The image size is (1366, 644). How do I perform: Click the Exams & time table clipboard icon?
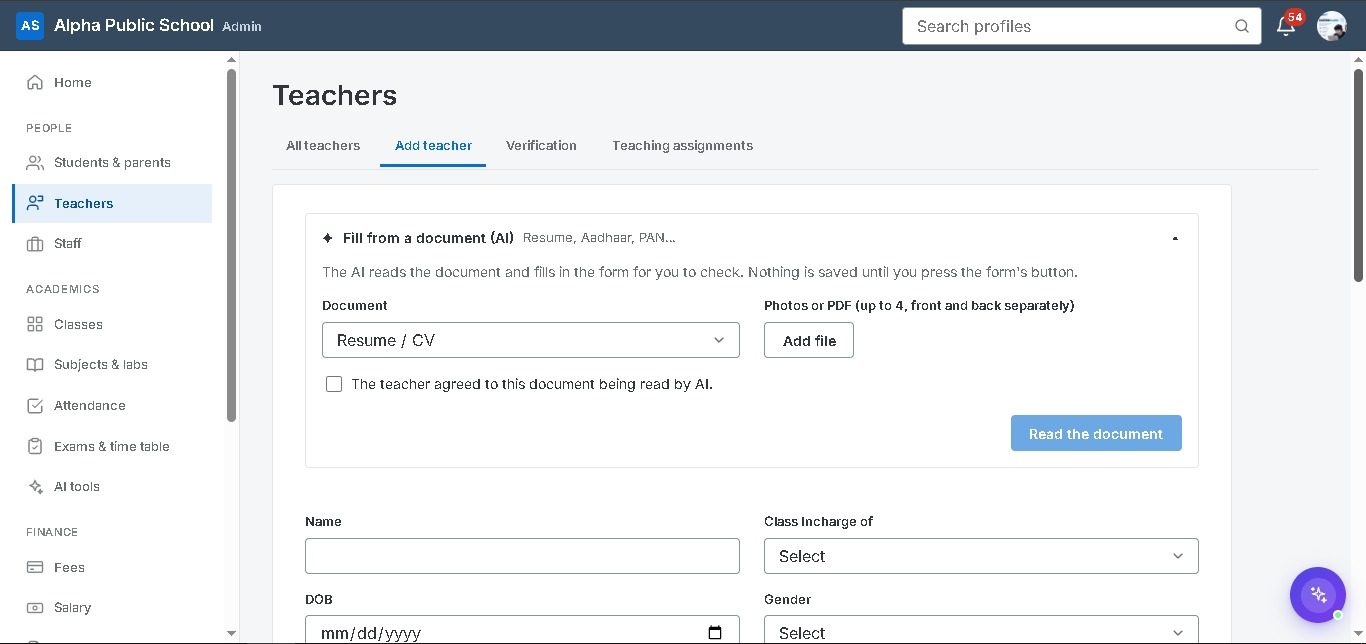click(35, 446)
